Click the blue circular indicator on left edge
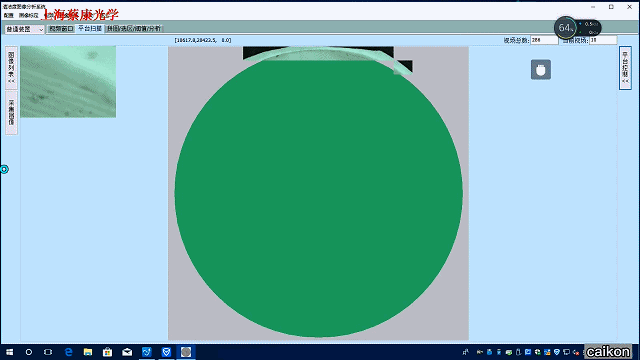Viewport: 640px width, 360px height. (4, 169)
